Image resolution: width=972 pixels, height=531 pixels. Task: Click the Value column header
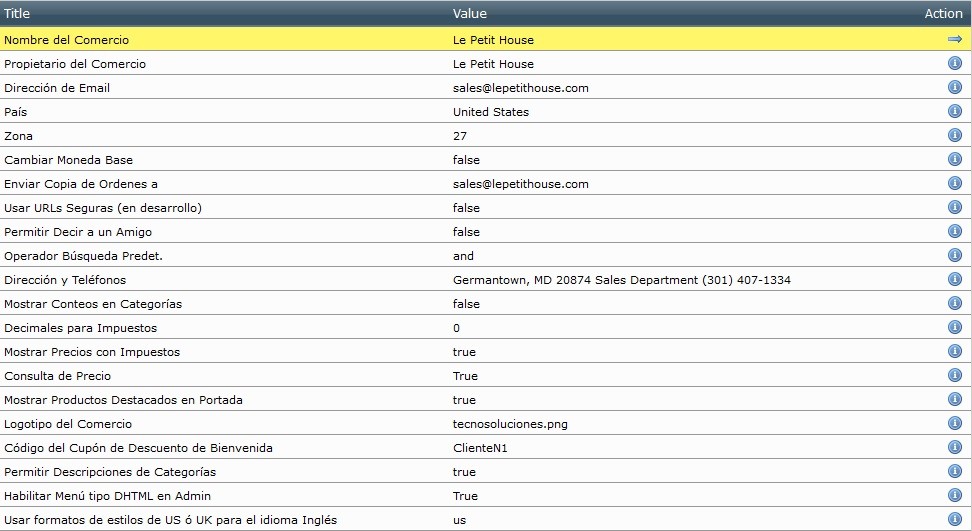click(x=470, y=14)
